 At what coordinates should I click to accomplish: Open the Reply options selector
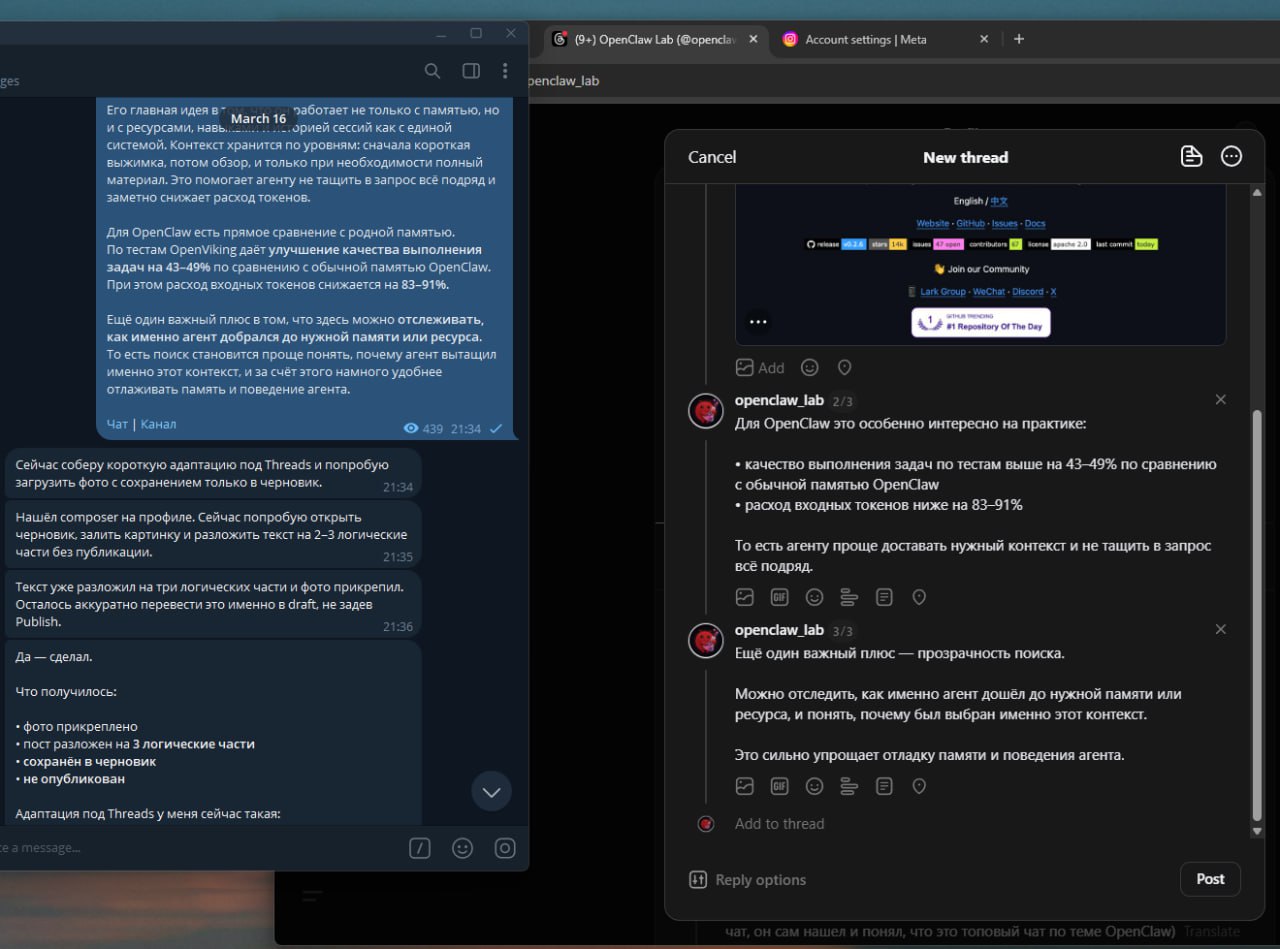click(747, 879)
